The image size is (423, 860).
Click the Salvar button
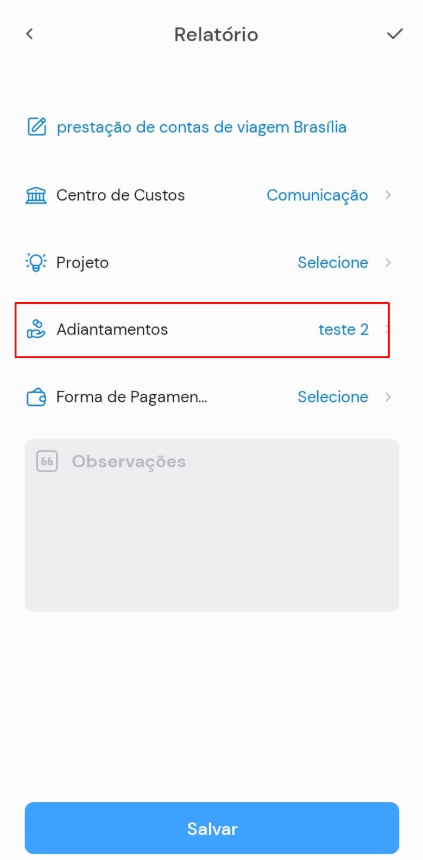pos(212,828)
